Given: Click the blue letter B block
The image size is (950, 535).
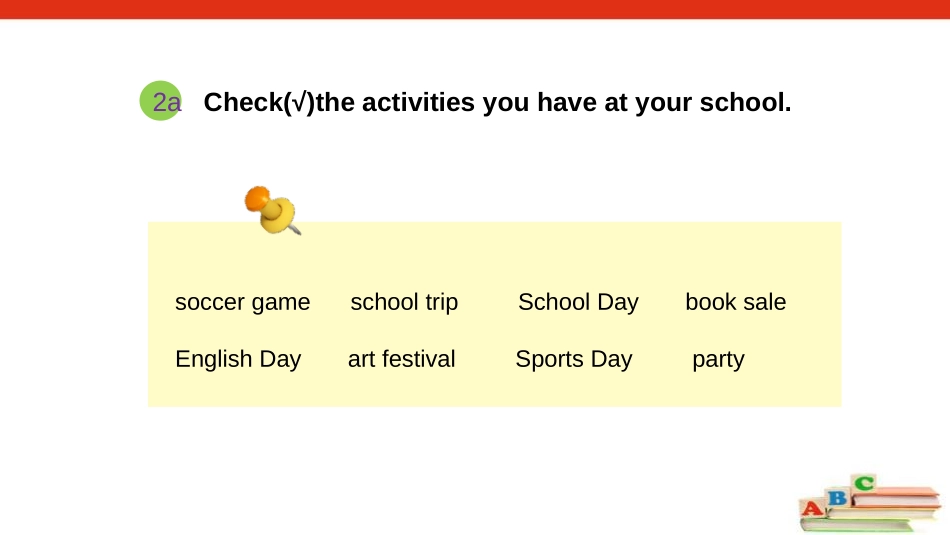Looking at the screenshot, I should 838,497.
